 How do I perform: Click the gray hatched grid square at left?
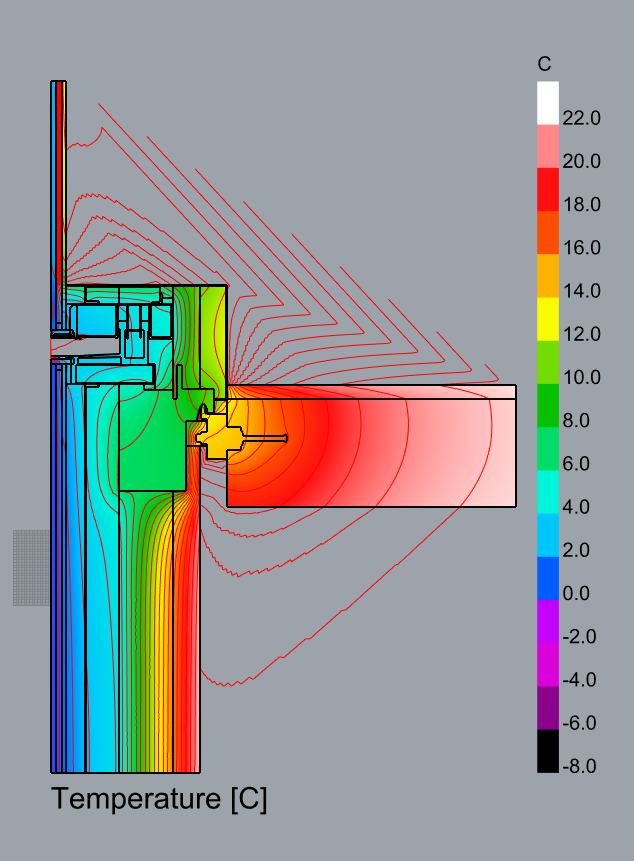tap(31, 567)
